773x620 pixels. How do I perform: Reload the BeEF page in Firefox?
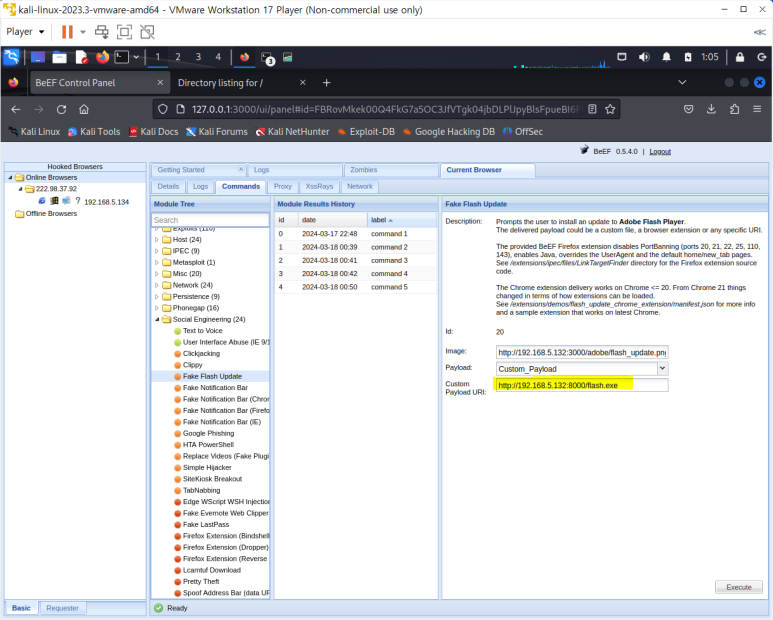click(x=61, y=109)
